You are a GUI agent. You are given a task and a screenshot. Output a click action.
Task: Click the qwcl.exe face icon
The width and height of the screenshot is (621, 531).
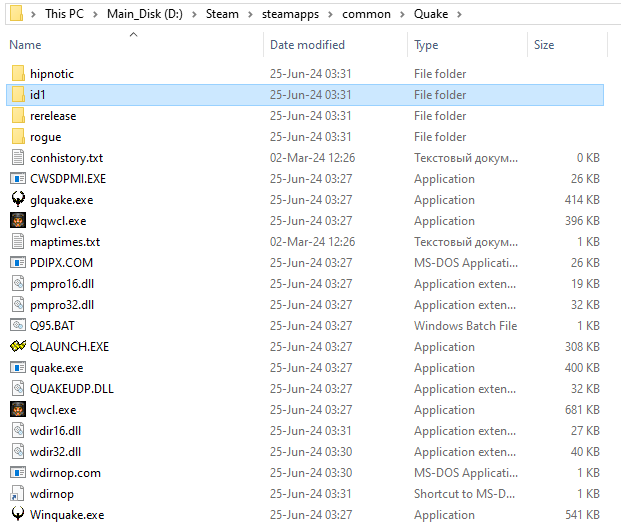pos(18,409)
